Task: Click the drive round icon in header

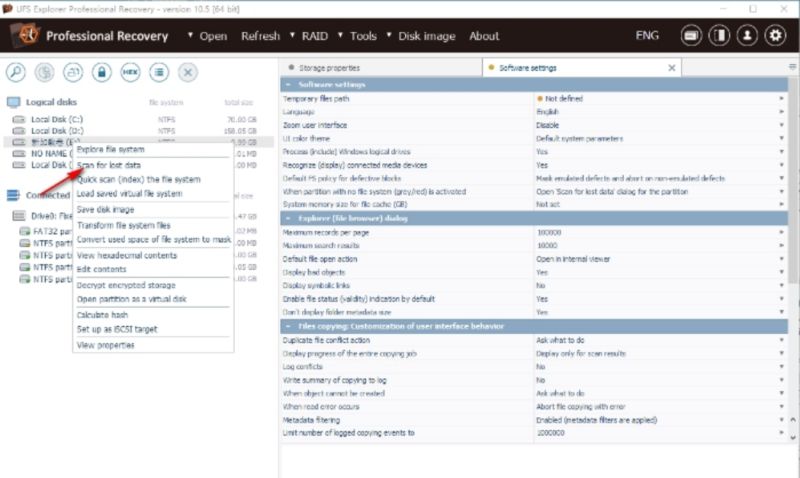Action: click(691, 36)
